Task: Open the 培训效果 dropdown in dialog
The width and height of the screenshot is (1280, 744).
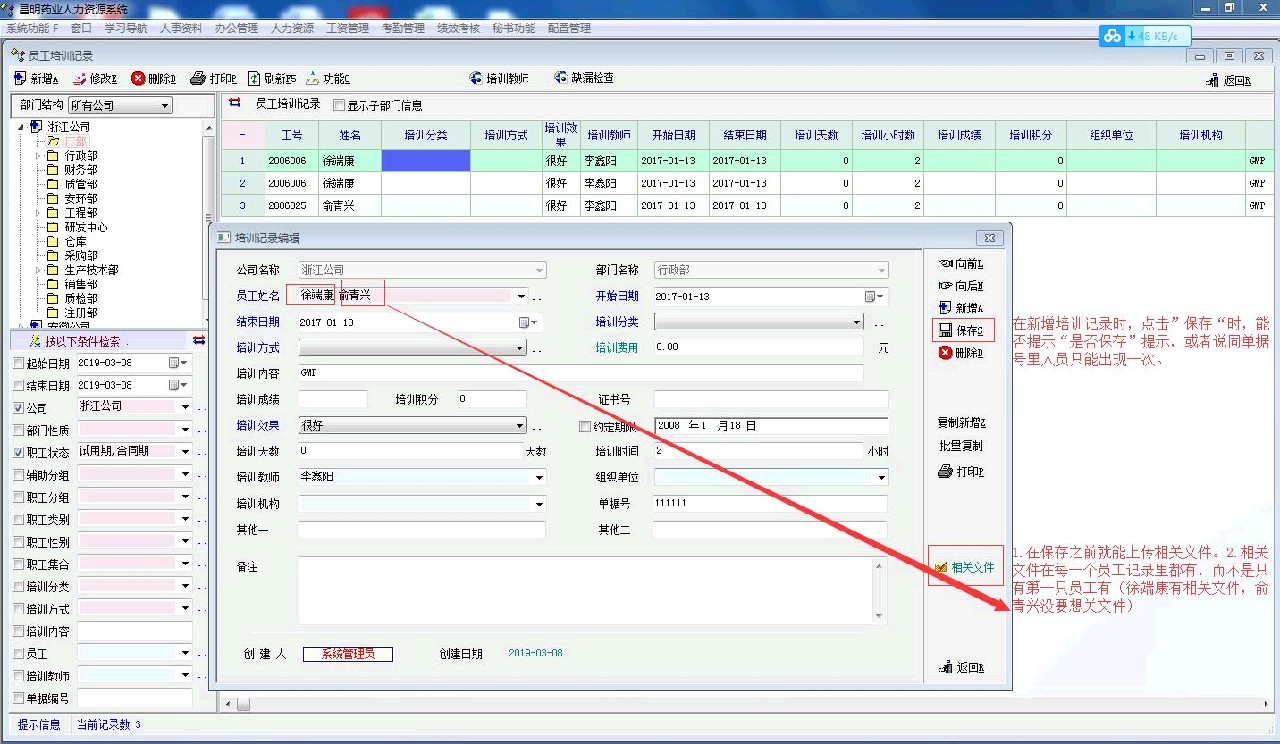Action: [x=519, y=426]
